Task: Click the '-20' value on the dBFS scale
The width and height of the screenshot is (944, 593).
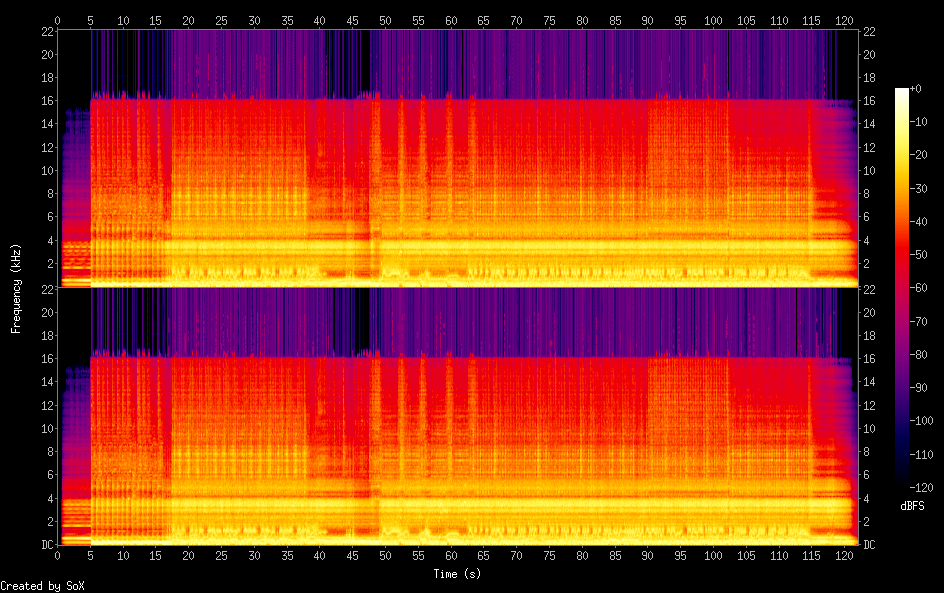Action: tap(918, 155)
